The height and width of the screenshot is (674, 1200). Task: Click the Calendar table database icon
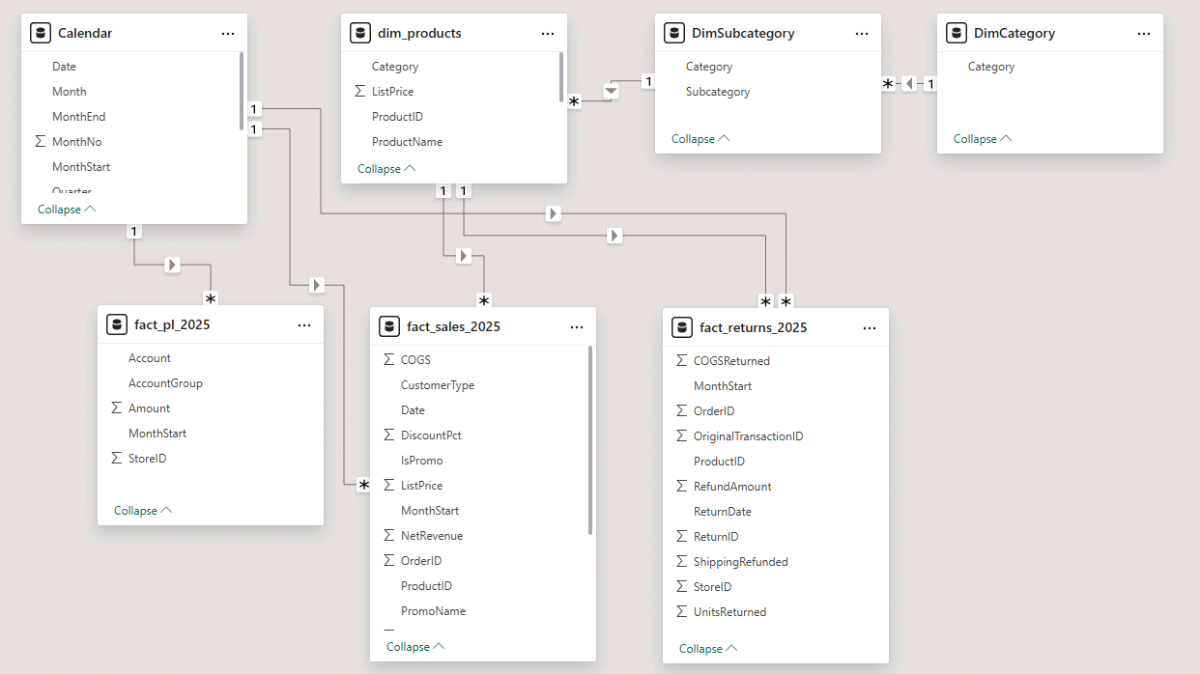point(41,33)
